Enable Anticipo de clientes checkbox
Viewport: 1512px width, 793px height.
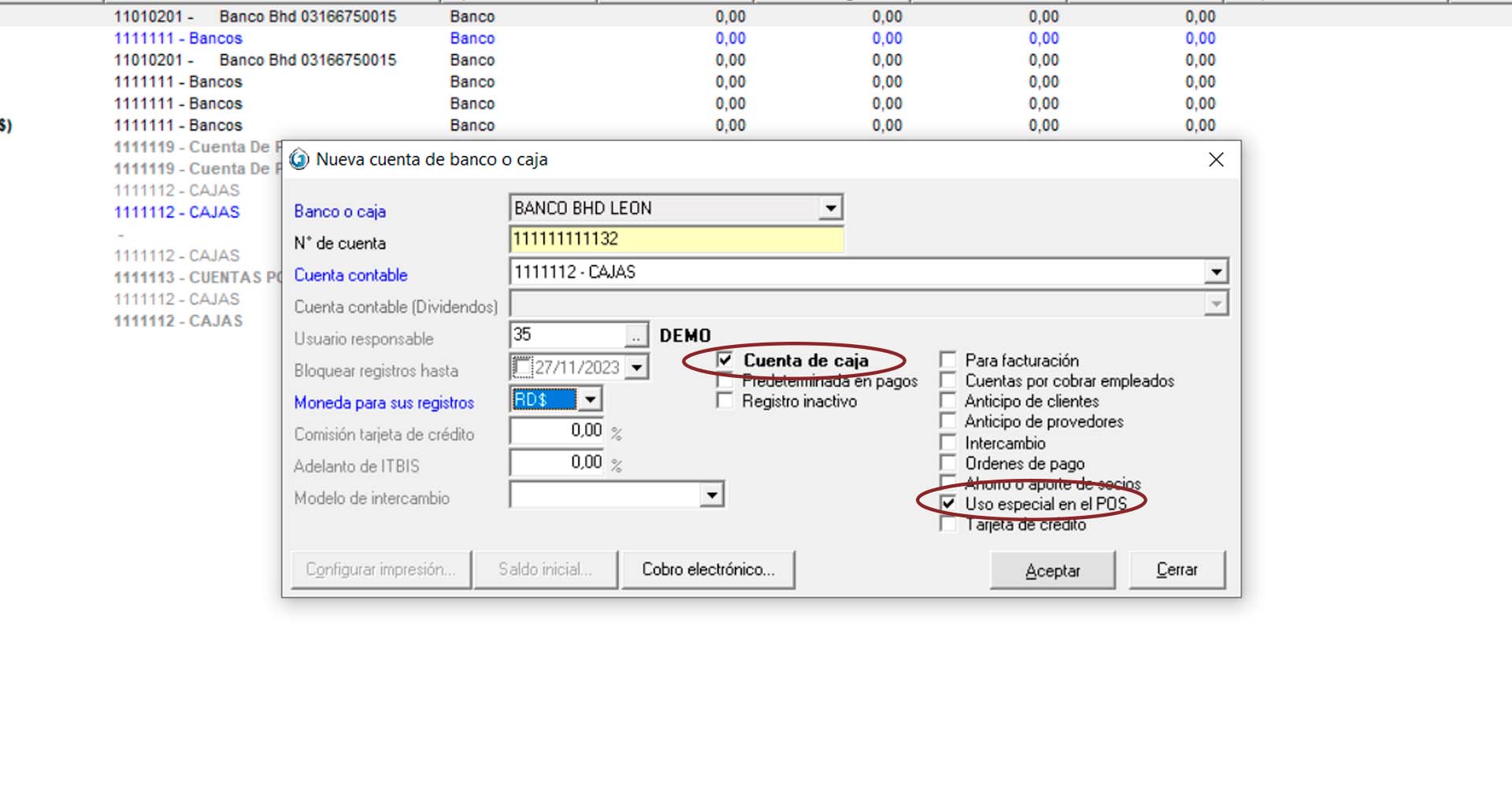pos(948,402)
